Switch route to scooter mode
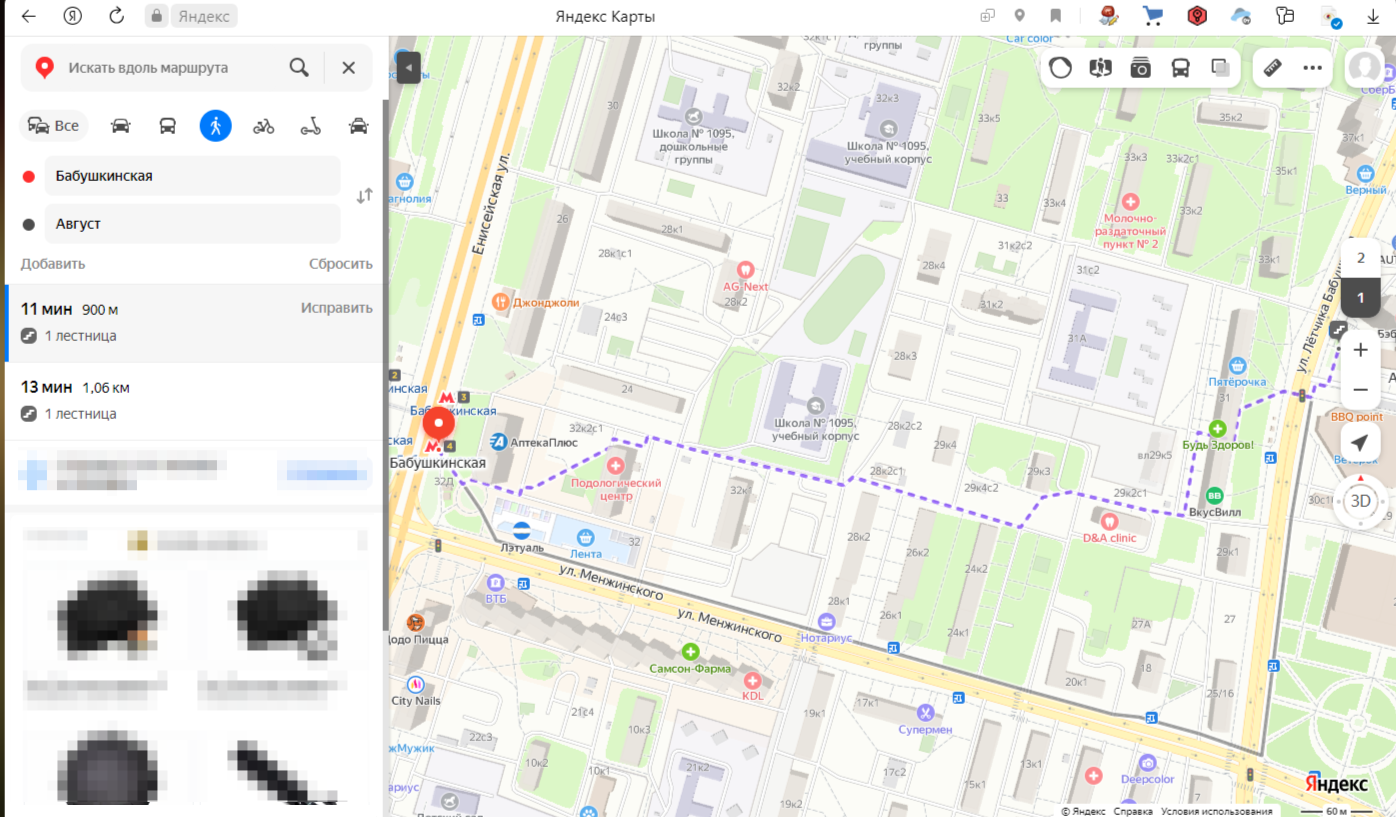The image size is (1396, 817). click(x=311, y=126)
